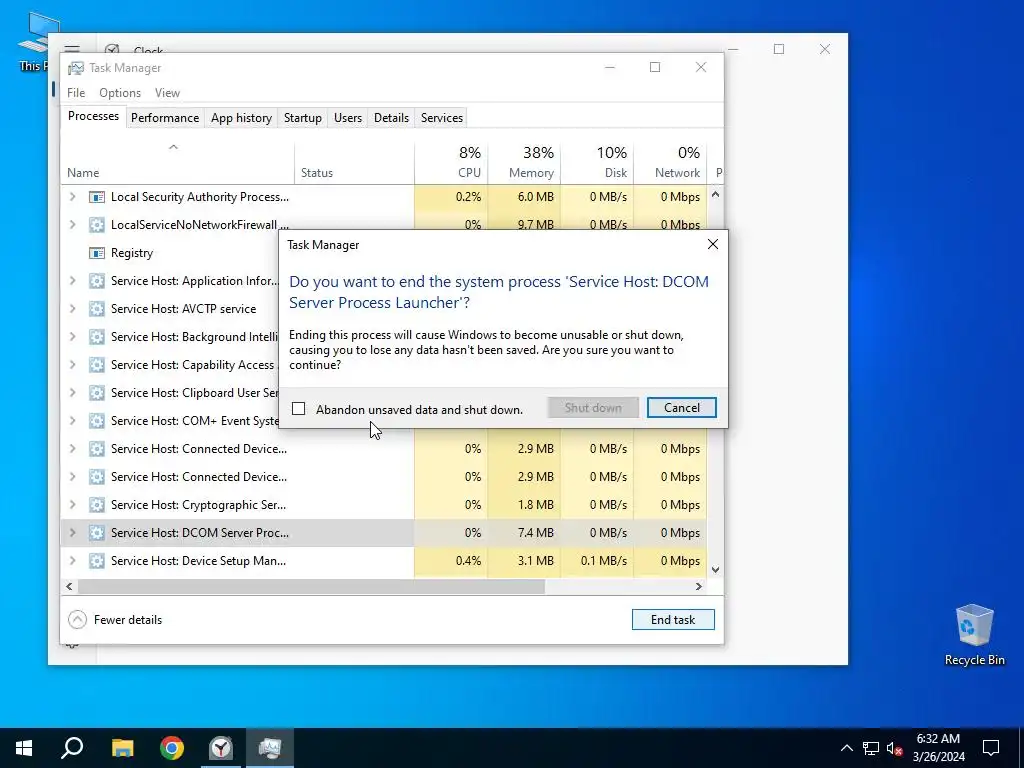Click Task Manager title bar icon
This screenshot has height=768, width=1024.
click(76, 68)
